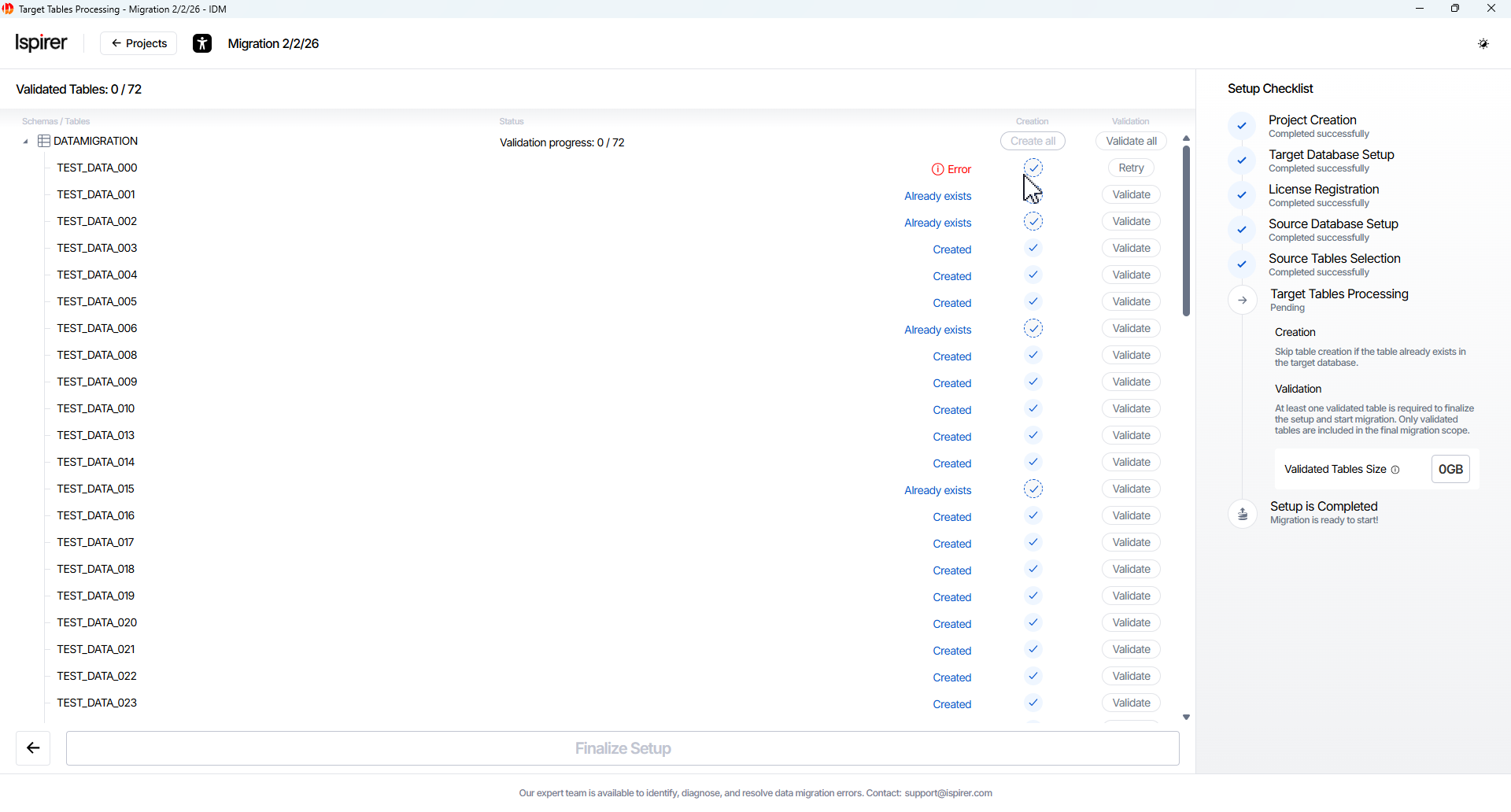Viewport: 1511px width, 812px height.
Task: Toggle the light/dark theme icon
Action: [x=1483, y=43]
